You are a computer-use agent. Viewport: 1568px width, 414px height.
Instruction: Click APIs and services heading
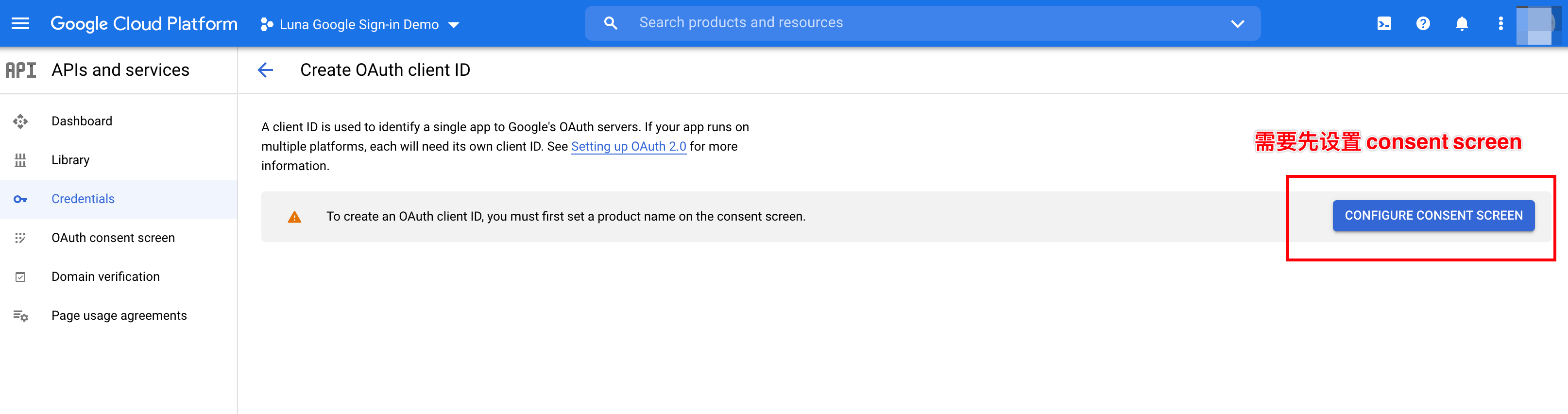(120, 70)
